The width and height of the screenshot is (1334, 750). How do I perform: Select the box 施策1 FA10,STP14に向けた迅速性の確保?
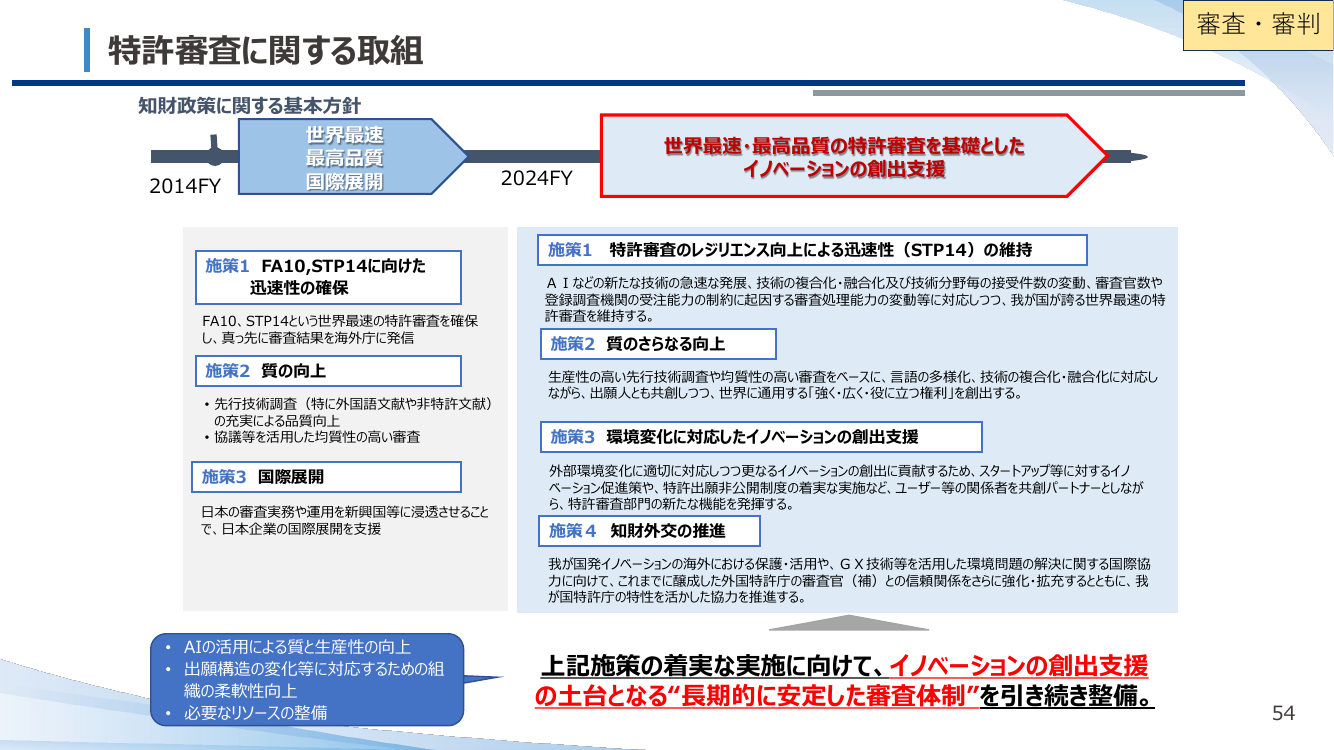pos(329,277)
